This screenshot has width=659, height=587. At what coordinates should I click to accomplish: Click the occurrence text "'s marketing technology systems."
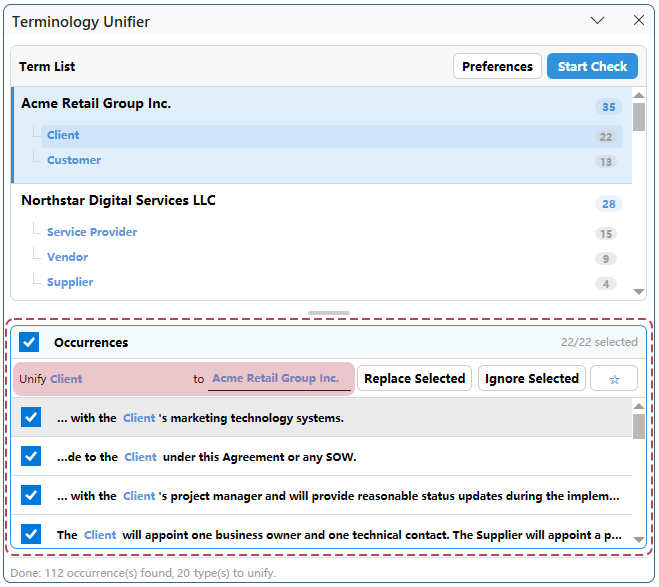tap(251, 418)
